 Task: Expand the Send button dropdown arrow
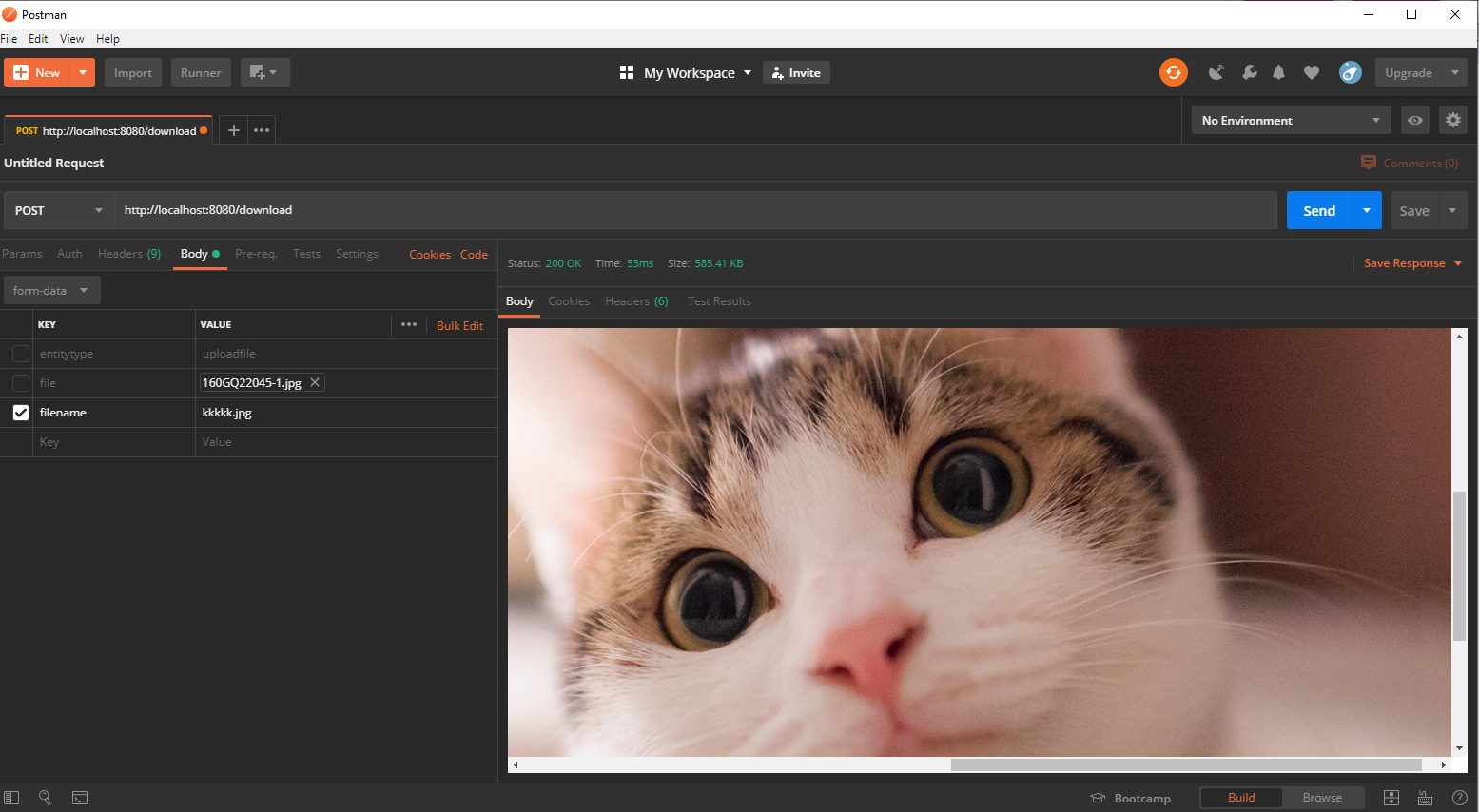1367,210
